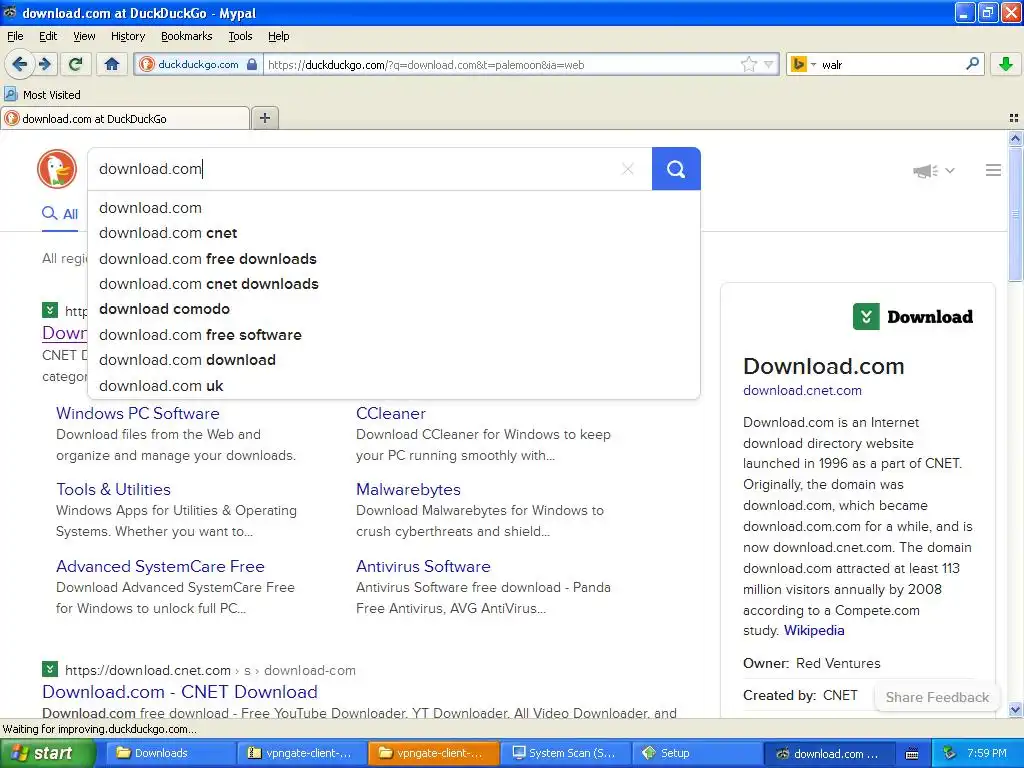Click the Share Feedback button
This screenshot has width=1024, height=768.
[937, 697]
